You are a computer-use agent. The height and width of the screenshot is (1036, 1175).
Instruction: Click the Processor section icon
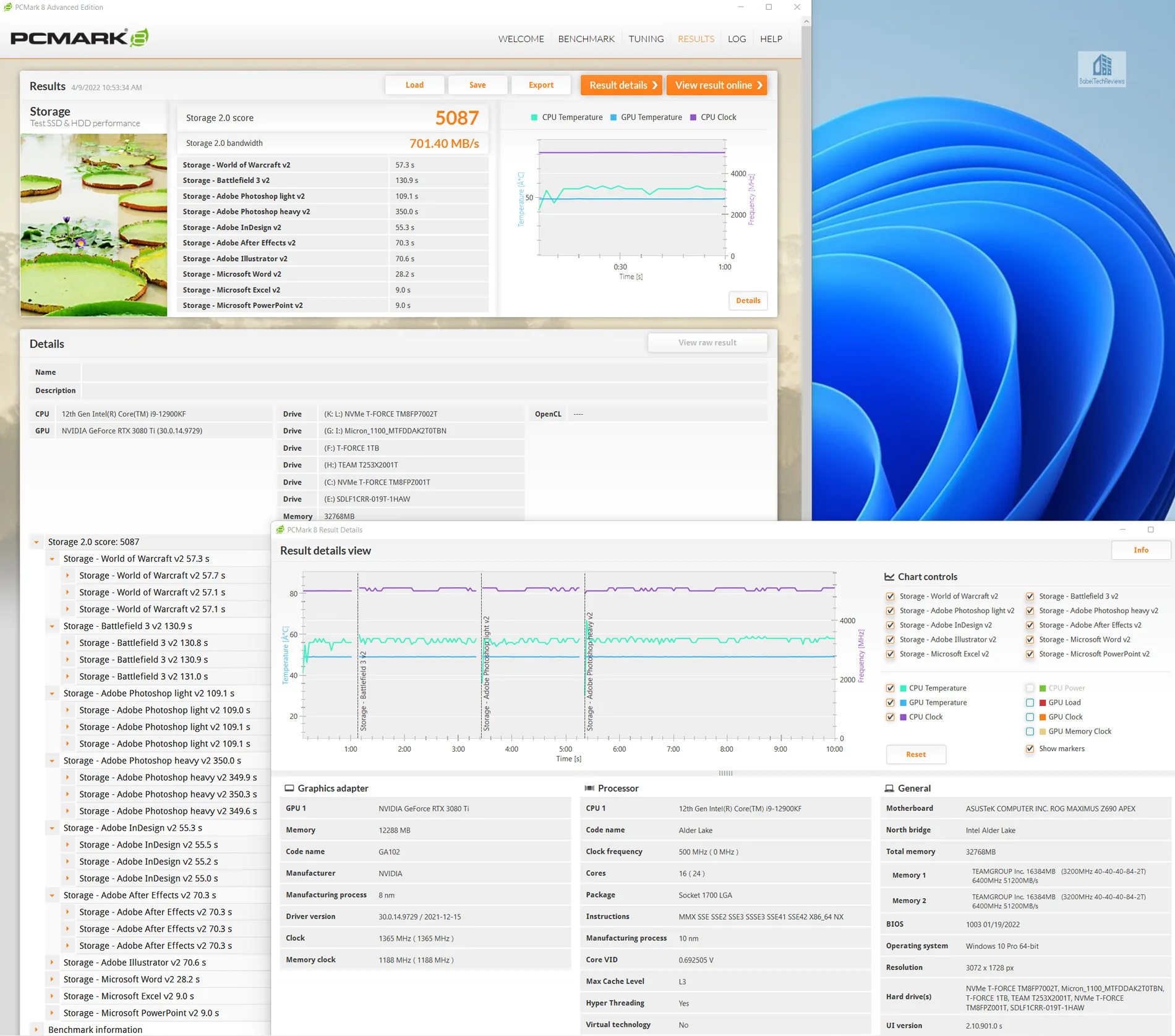click(589, 788)
